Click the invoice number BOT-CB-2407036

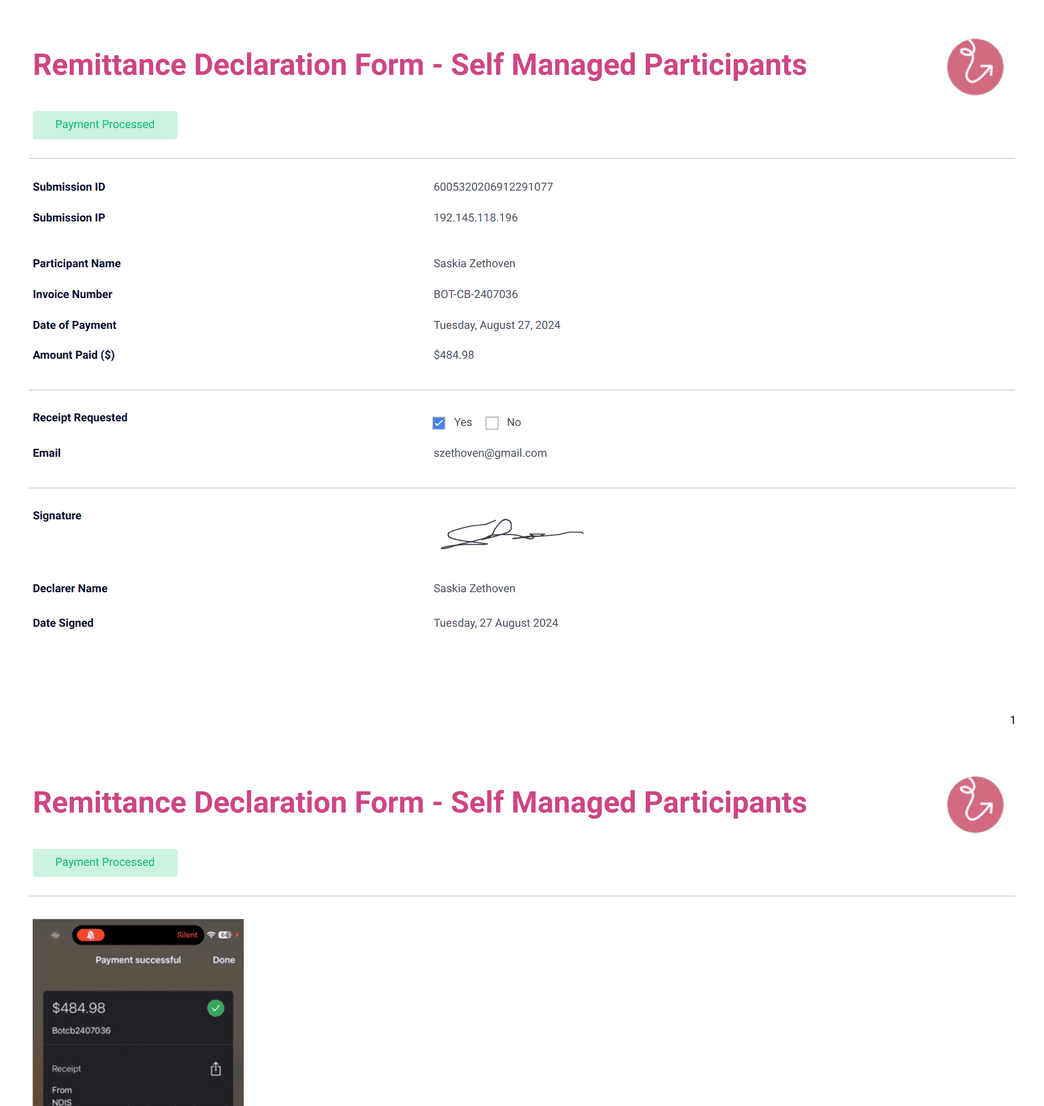475,294
